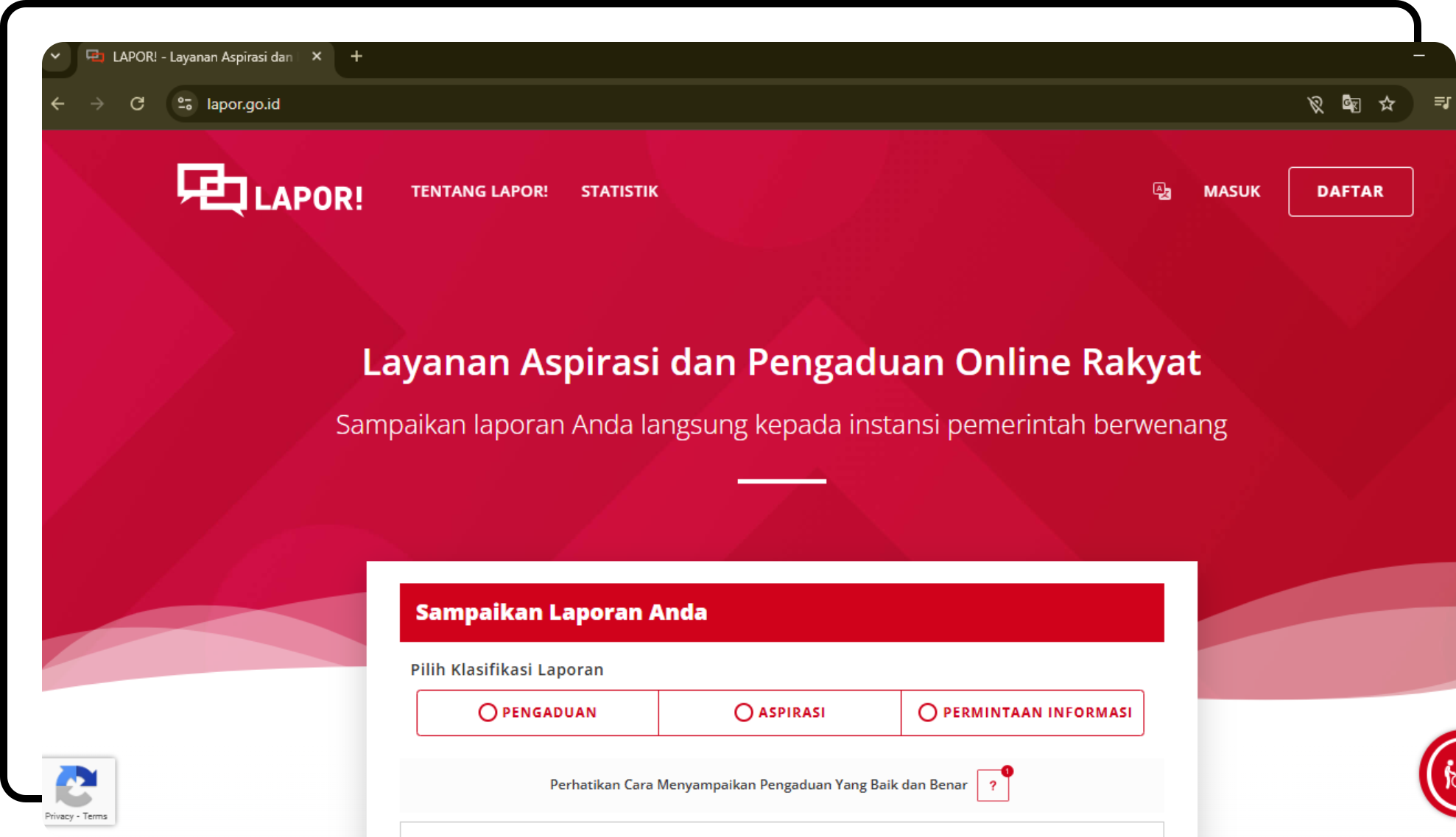
Task: Click the LAPOR! logo in header
Action: [x=270, y=191]
